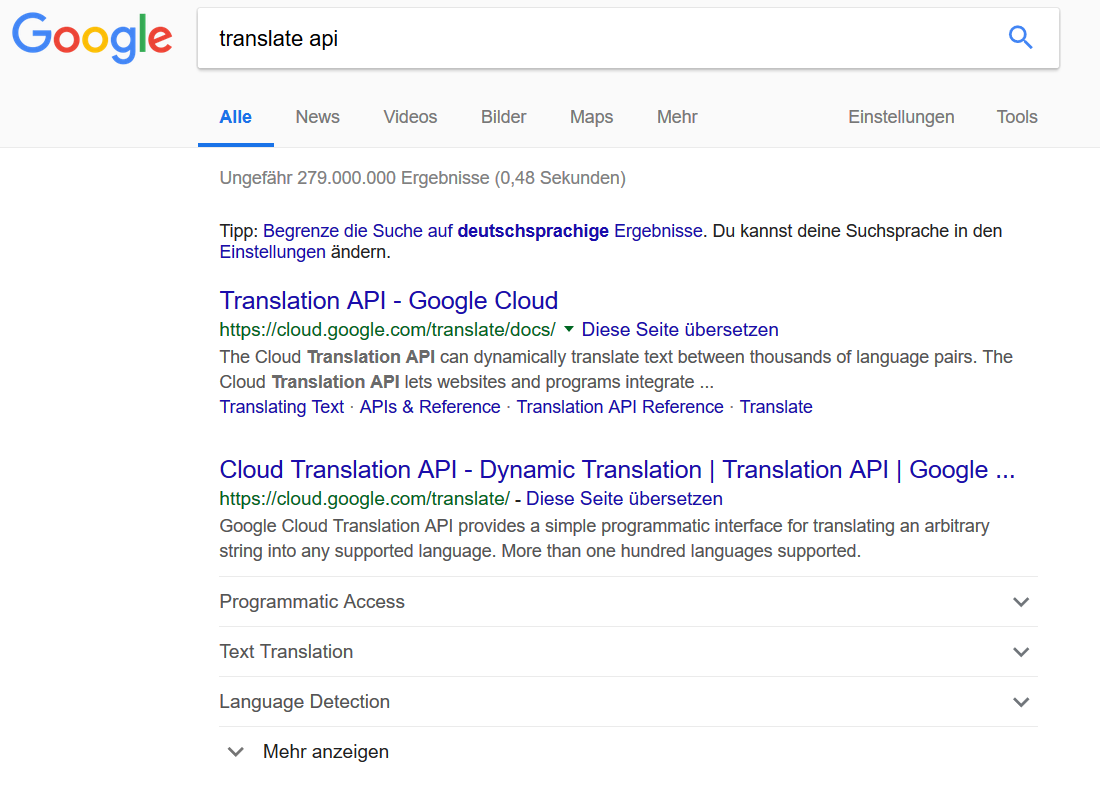Expand the Programmatic Access section chevron
1100x785 pixels.
(x=1021, y=602)
